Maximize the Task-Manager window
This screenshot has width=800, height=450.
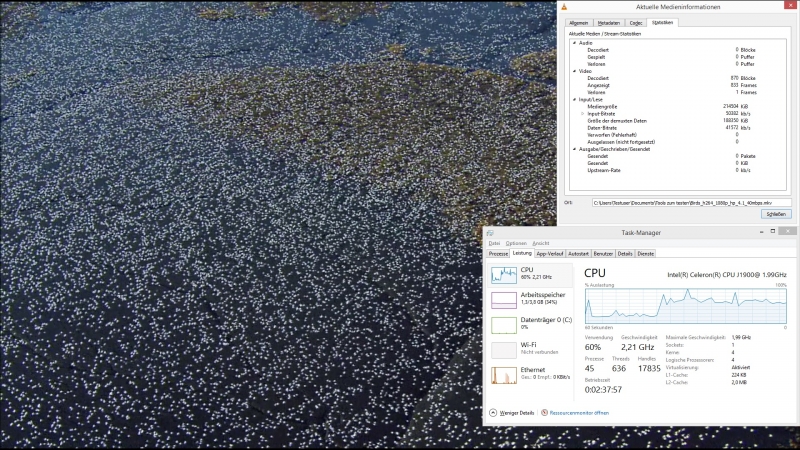coord(773,232)
